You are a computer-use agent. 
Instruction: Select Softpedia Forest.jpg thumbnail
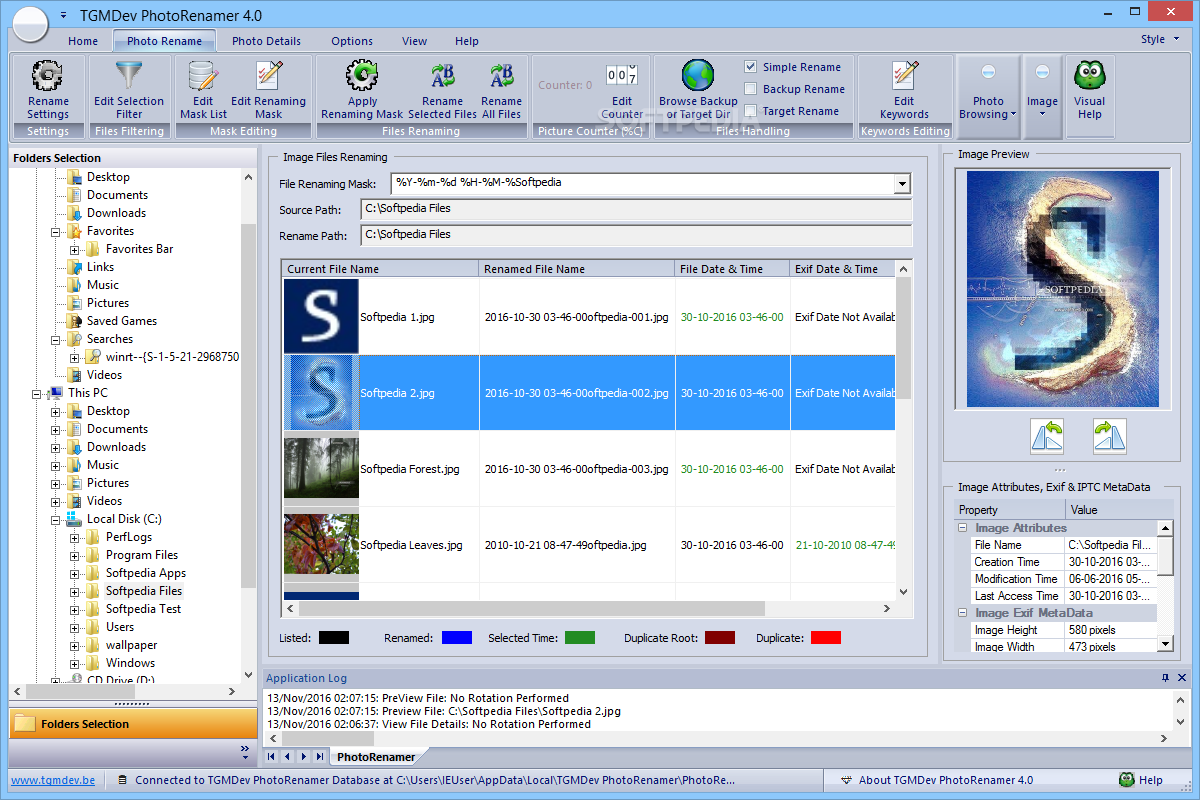(x=321, y=468)
